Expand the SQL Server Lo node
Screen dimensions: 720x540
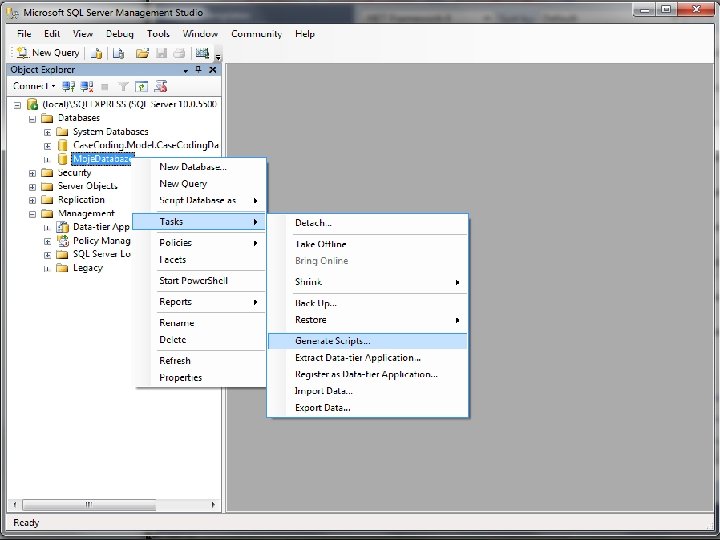[x=47, y=255]
